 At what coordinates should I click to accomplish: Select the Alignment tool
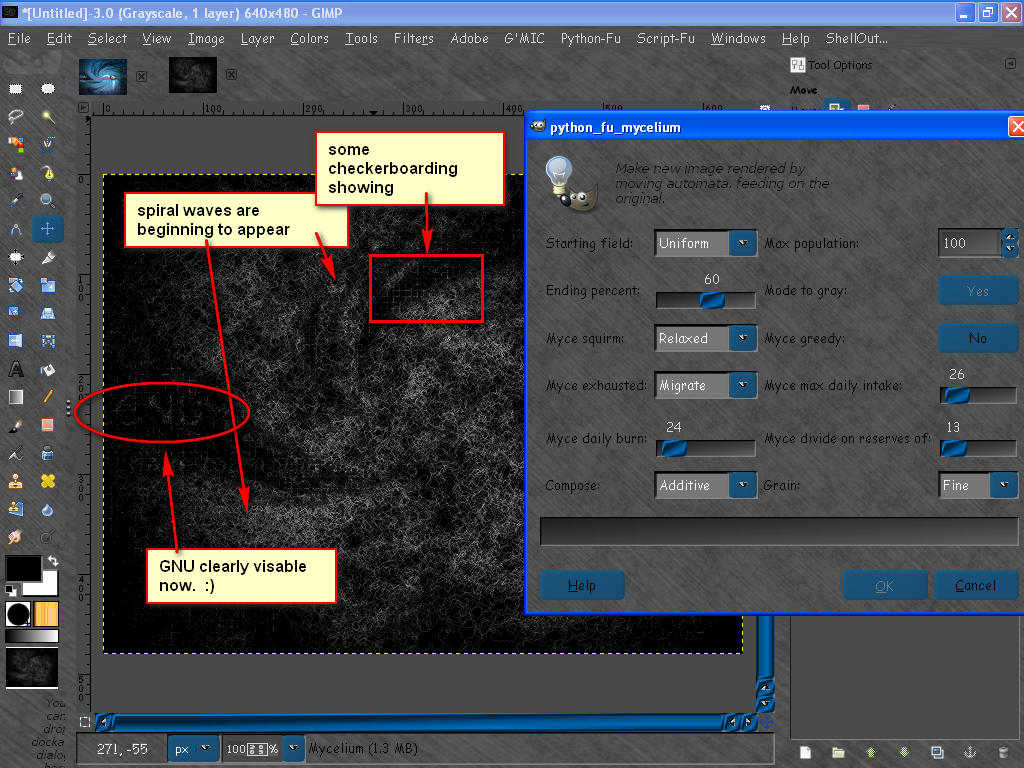pos(16,257)
